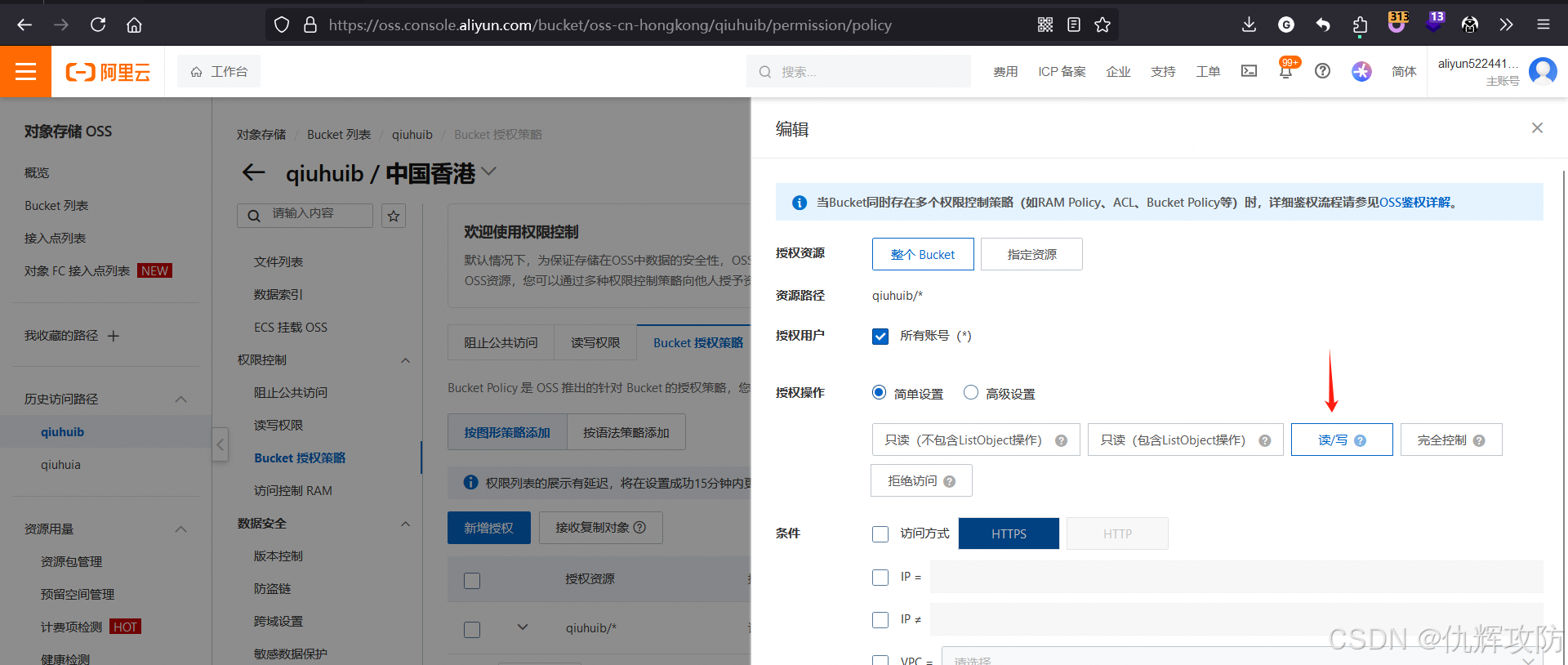Viewport: 1568px width, 665px height.
Task: Open Bucket 列表 in sidebar
Action: tap(56, 206)
